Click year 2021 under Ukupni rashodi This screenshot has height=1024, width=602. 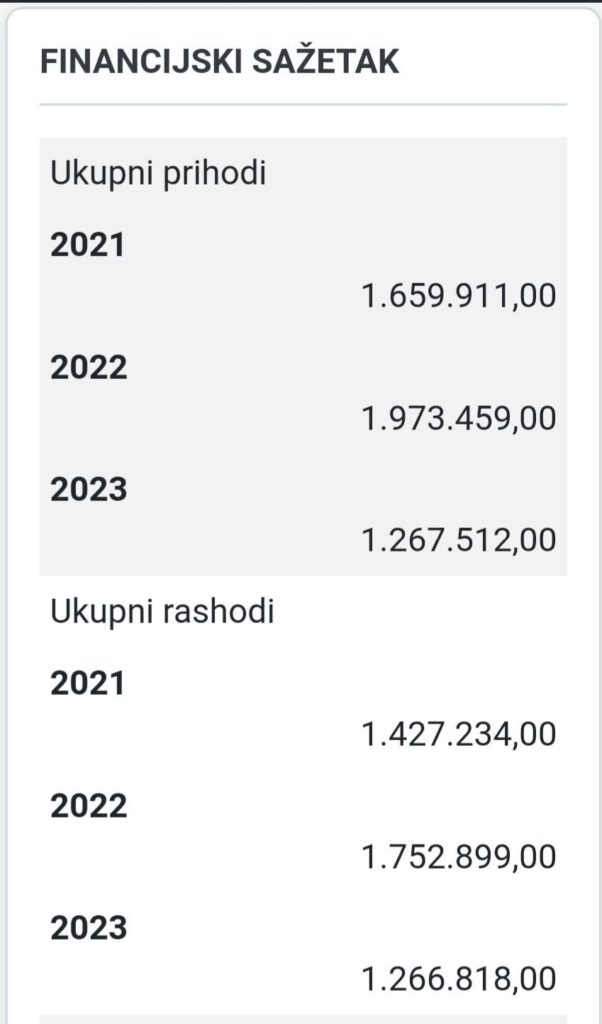point(88,684)
